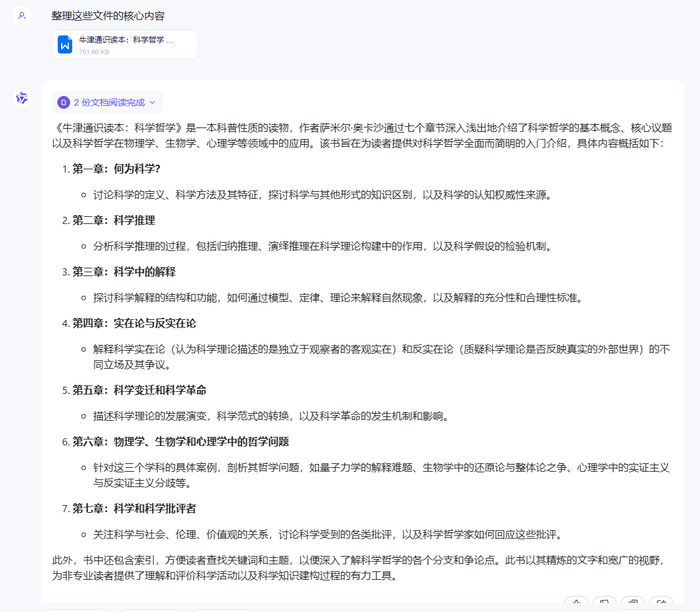Click the heading 第二章：科学推理
The image size is (700, 612).
pyautogui.click(x=113, y=221)
